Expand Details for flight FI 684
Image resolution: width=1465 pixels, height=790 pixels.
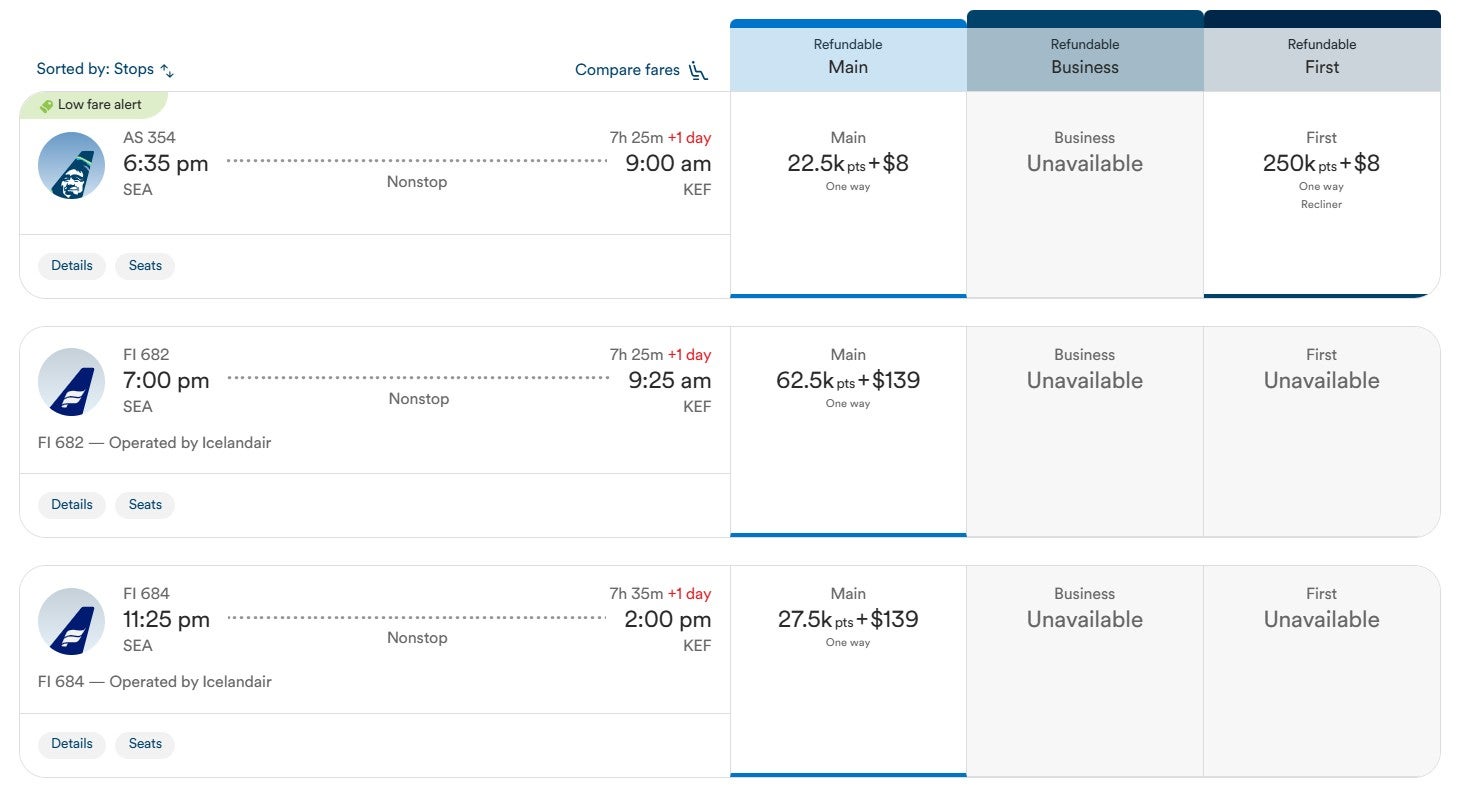pos(72,744)
